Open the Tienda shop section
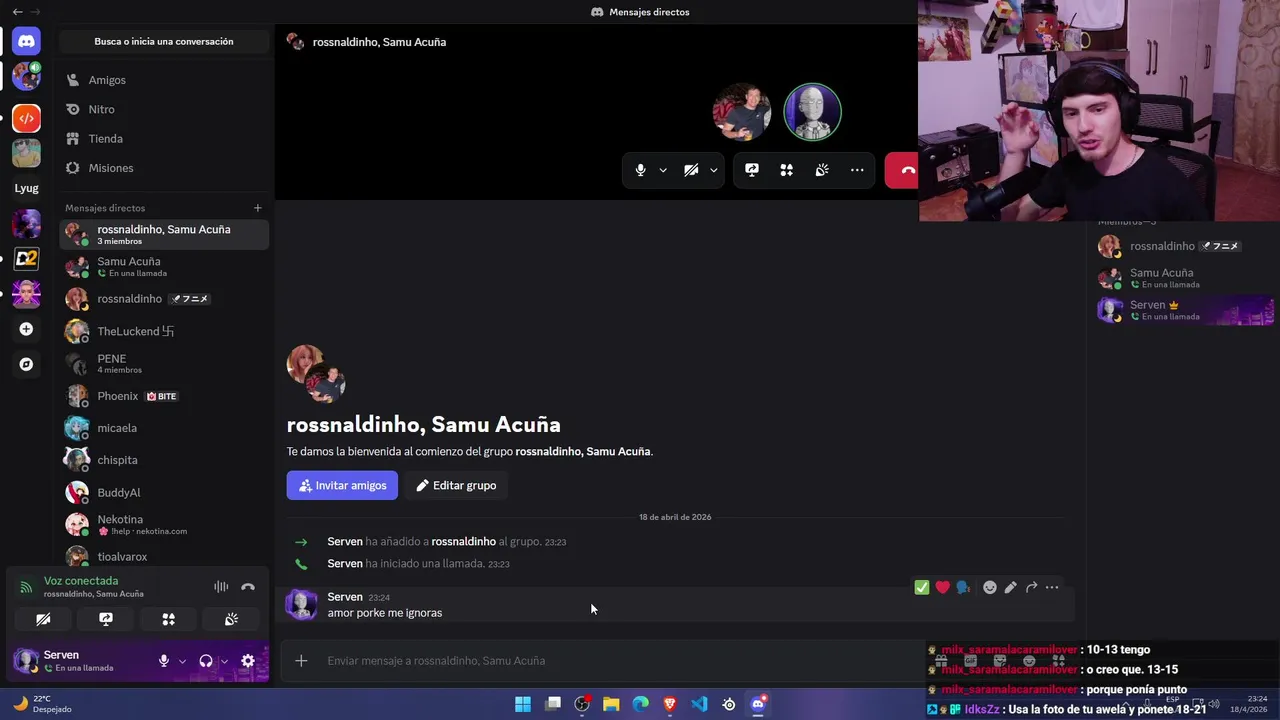This screenshot has width=1280, height=720. (164, 139)
